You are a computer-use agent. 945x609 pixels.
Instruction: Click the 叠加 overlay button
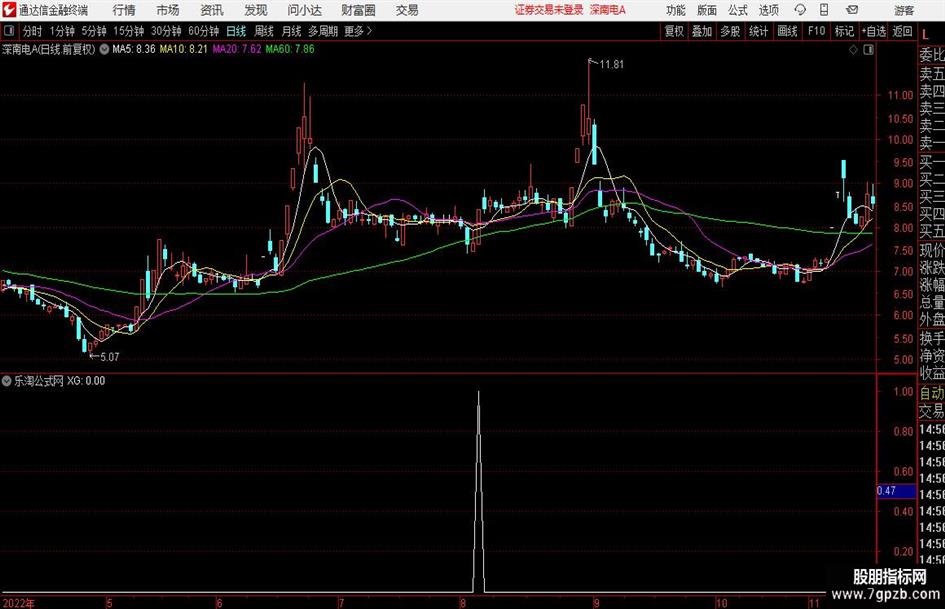702,31
